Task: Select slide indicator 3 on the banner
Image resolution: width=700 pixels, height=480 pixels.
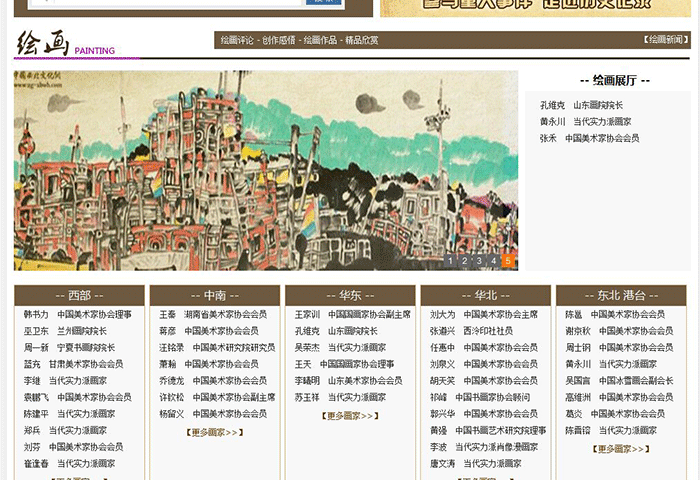Action: [x=479, y=261]
